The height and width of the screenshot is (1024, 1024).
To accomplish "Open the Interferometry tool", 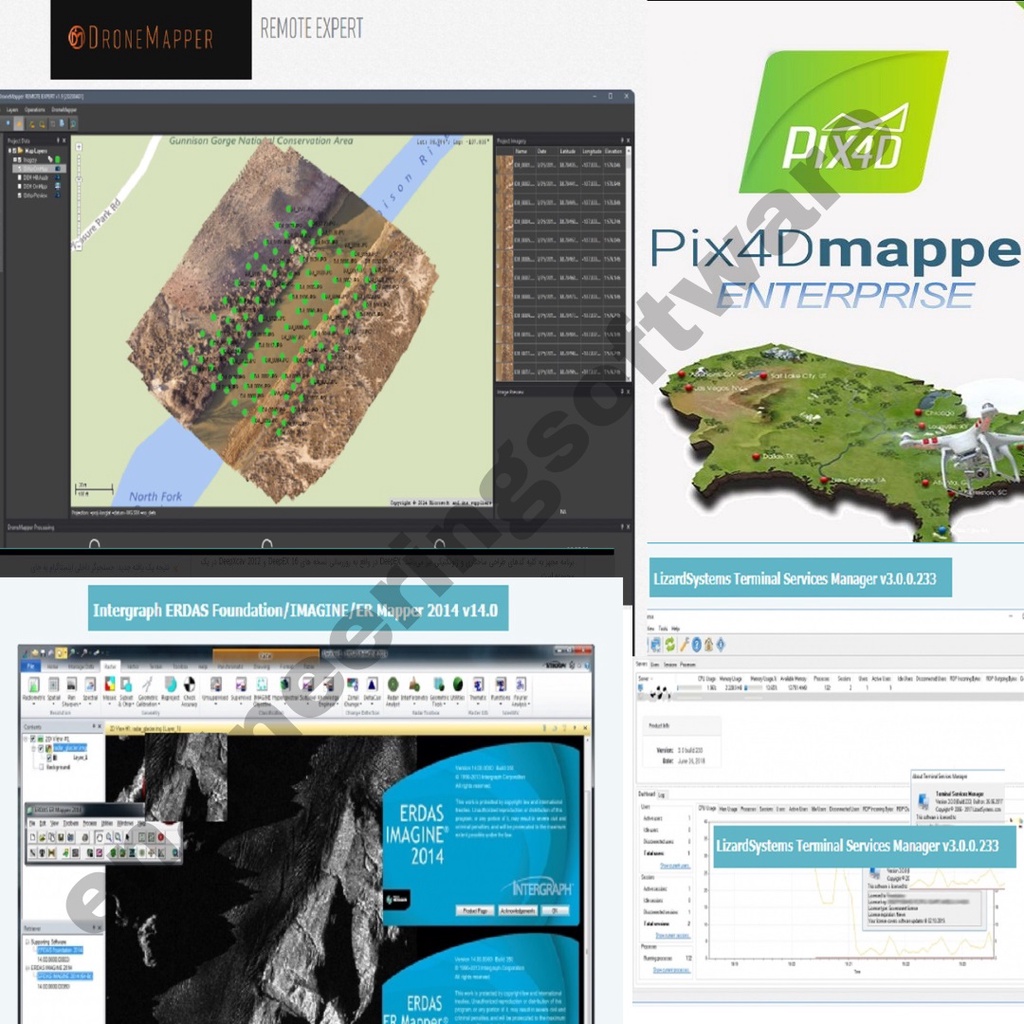I will pos(414,689).
